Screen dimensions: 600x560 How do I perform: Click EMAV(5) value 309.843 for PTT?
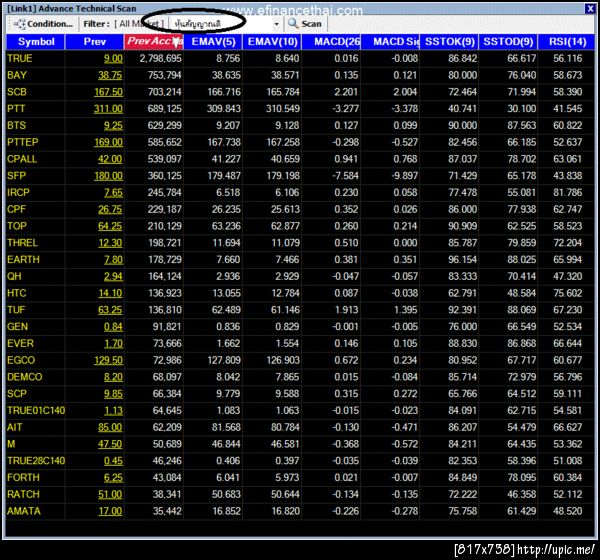pyautogui.click(x=224, y=109)
